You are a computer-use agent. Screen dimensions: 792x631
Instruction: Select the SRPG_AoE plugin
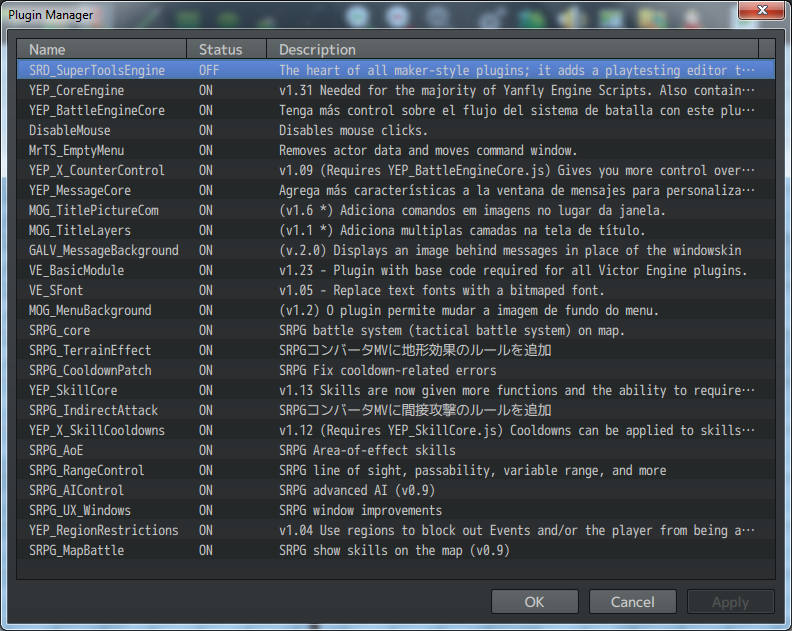[x=396, y=451]
